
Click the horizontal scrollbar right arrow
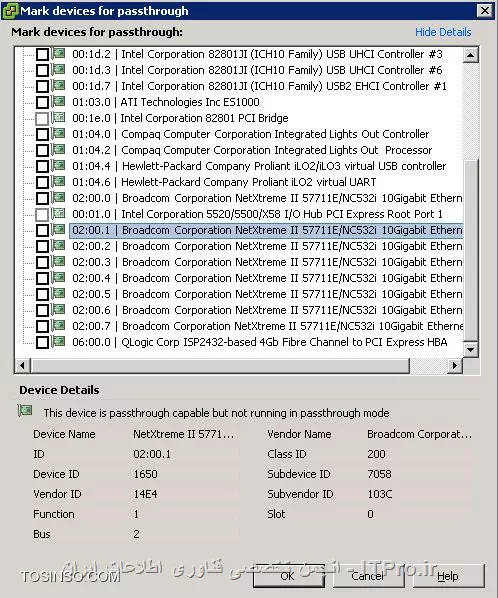tap(454, 365)
